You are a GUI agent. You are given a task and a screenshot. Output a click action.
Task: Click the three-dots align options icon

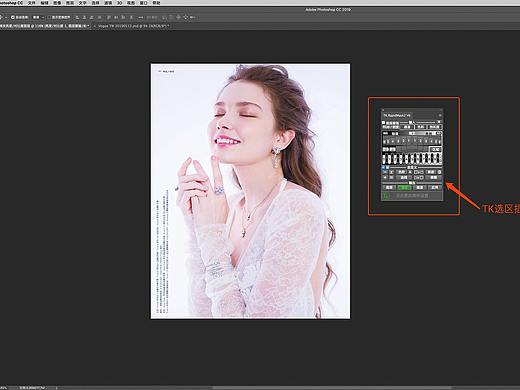point(141,17)
